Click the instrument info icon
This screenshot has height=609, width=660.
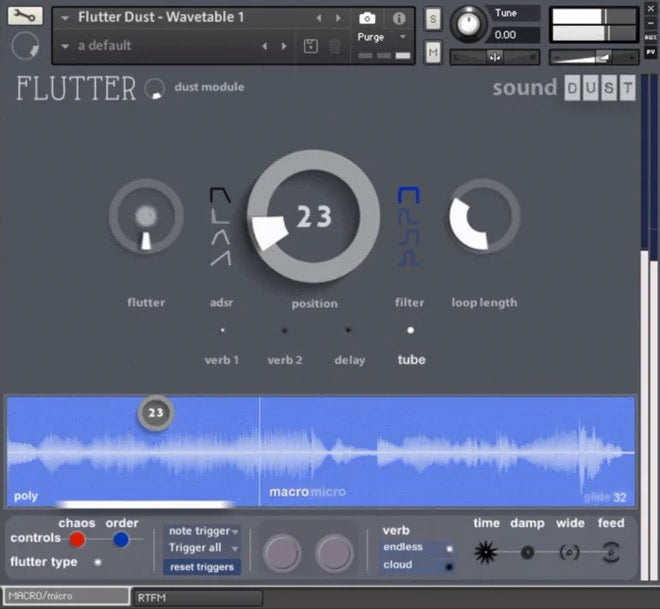click(399, 18)
